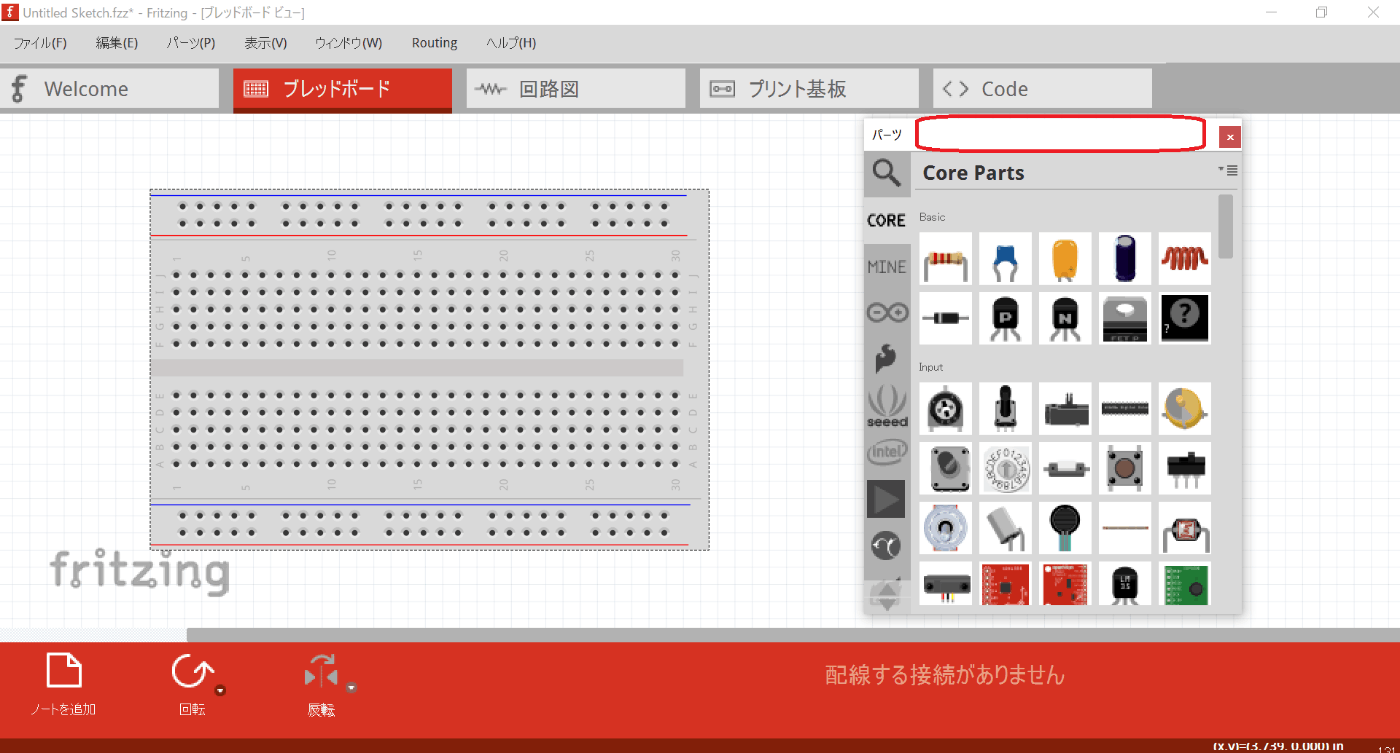Switch to the CORE parts bin
The height and width of the screenshot is (753, 1400).
click(x=887, y=220)
